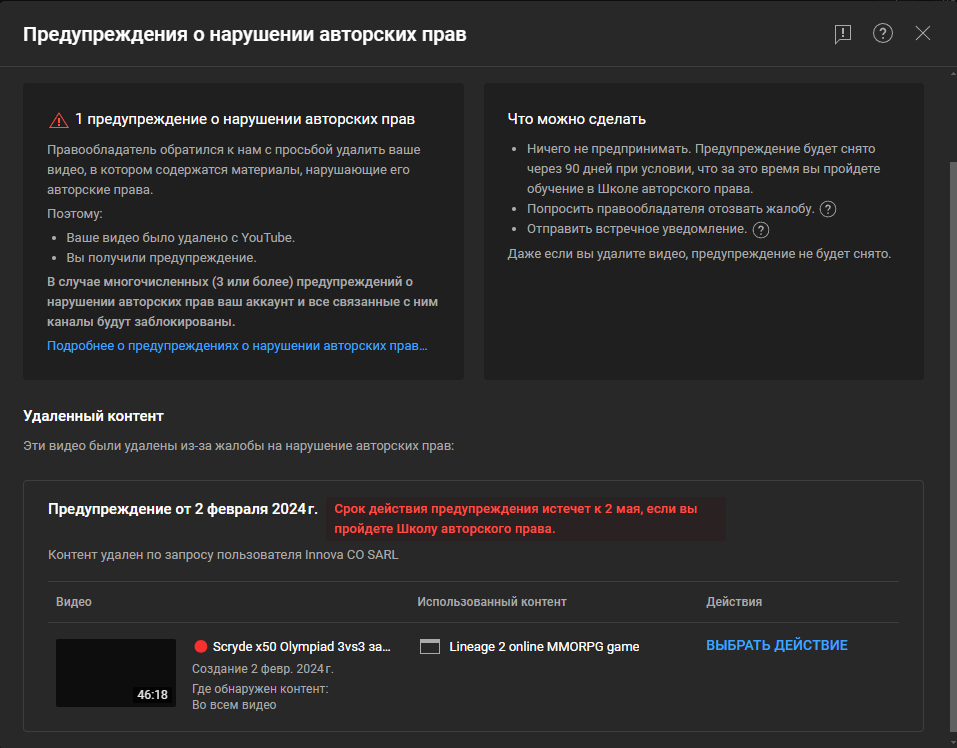Click 'ВЫБРАТЬ ДЕЙСТВИЕ' for the removed video

[777, 645]
